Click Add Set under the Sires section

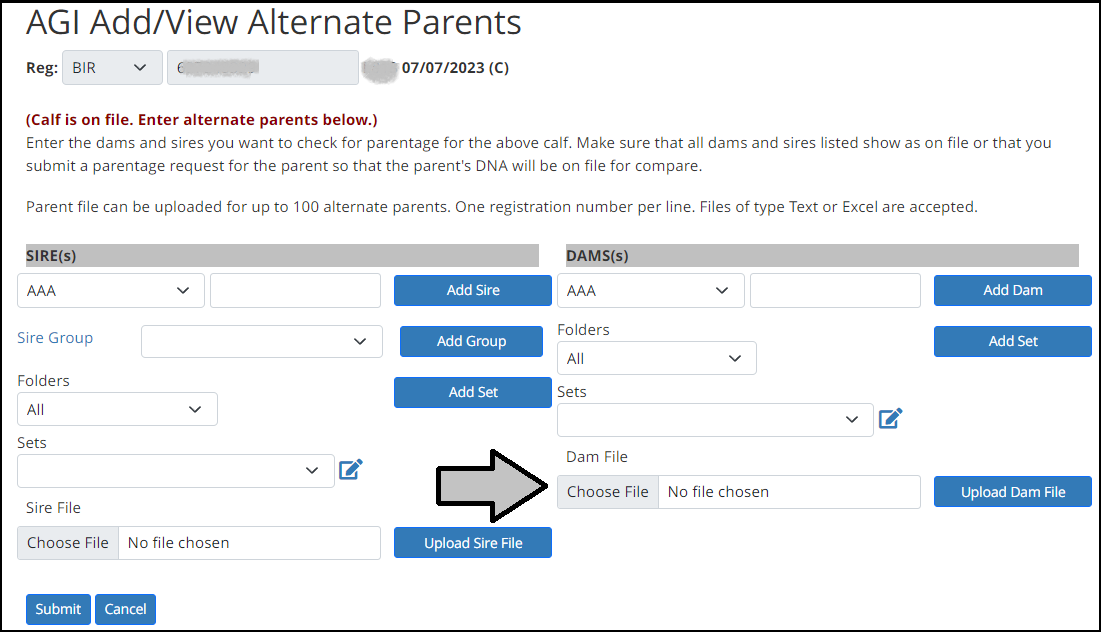473,392
